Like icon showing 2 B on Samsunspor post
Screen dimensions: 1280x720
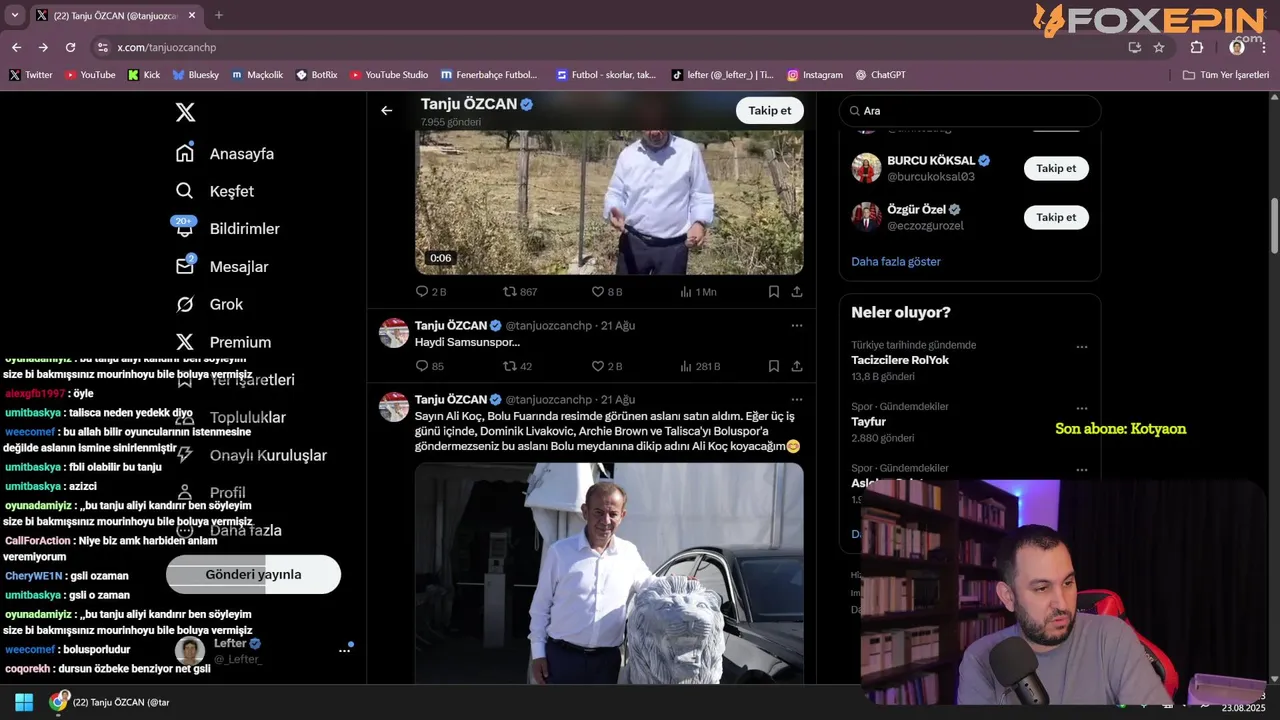click(598, 366)
